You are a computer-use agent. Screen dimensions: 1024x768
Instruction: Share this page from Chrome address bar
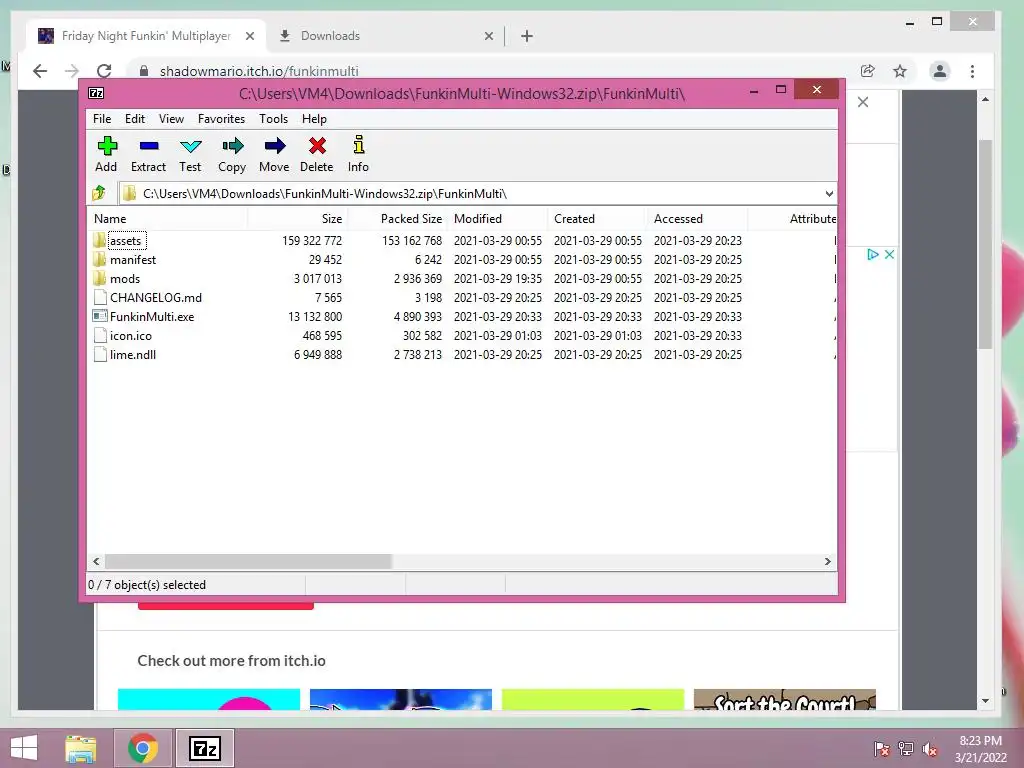(867, 71)
